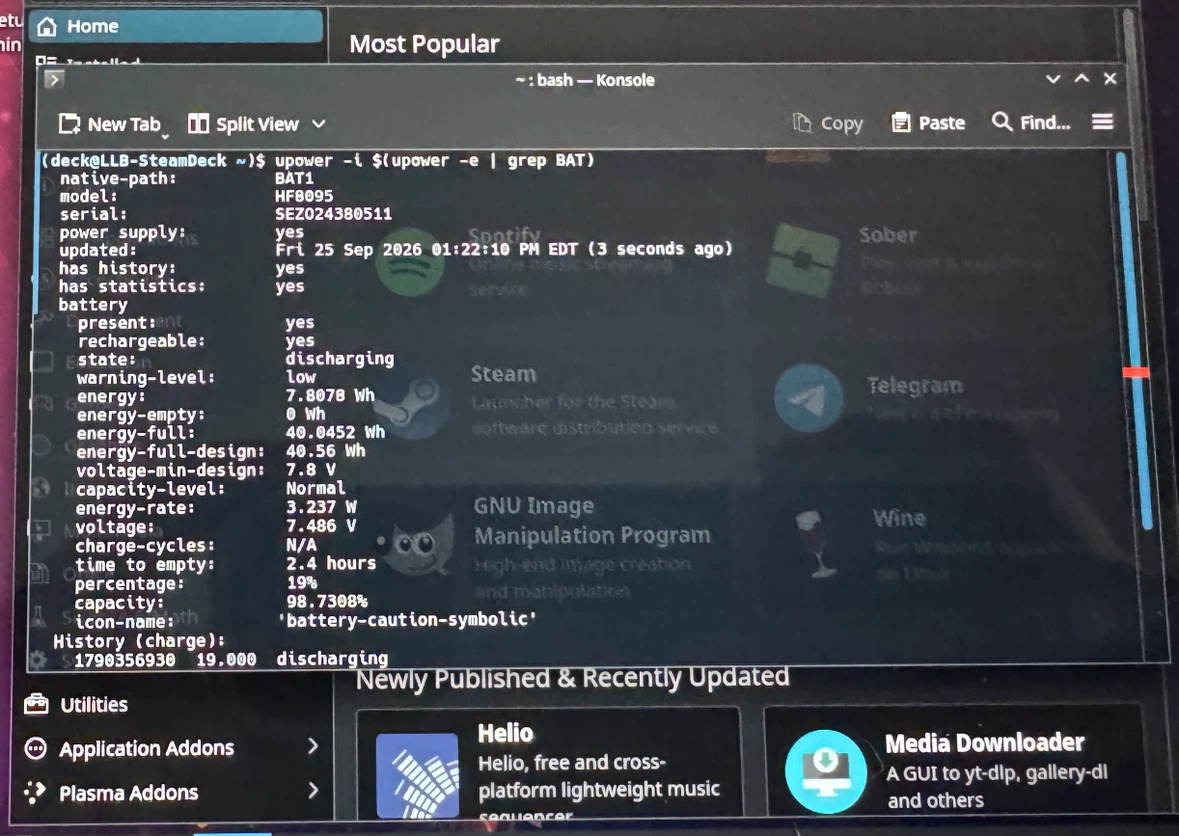Open the Konsole hamburger menu
Viewport: 1179px width, 836px height.
click(x=1102, y=121)
